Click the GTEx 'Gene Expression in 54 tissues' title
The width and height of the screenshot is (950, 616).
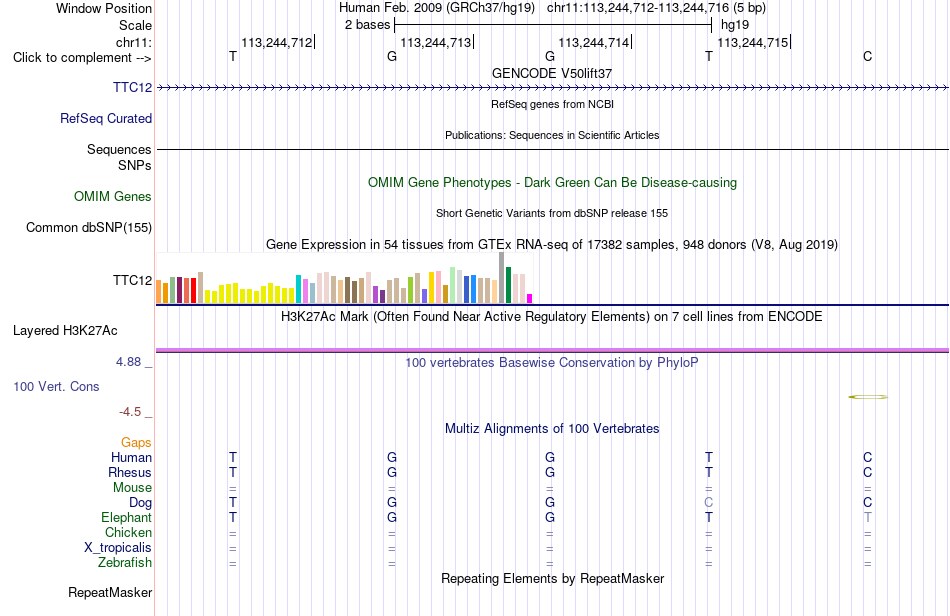click(552, 245)
